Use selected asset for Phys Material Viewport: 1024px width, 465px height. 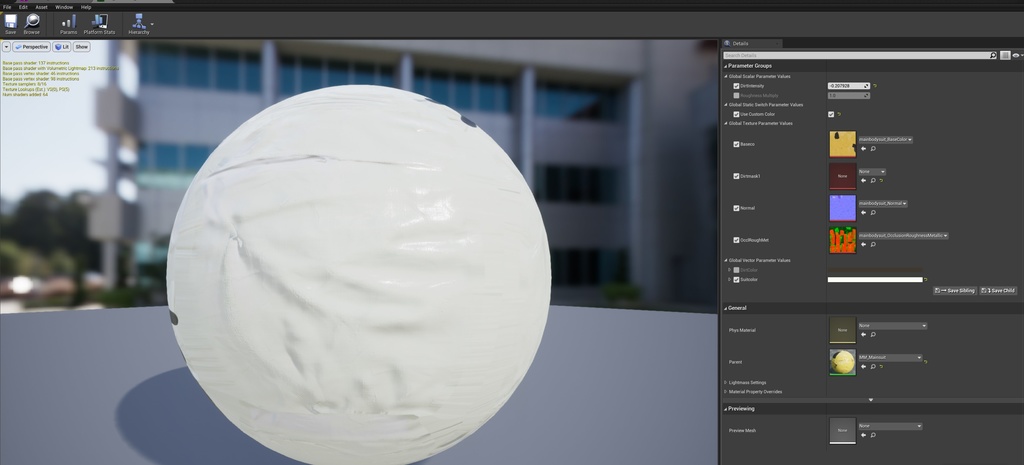tap(863, 334)
